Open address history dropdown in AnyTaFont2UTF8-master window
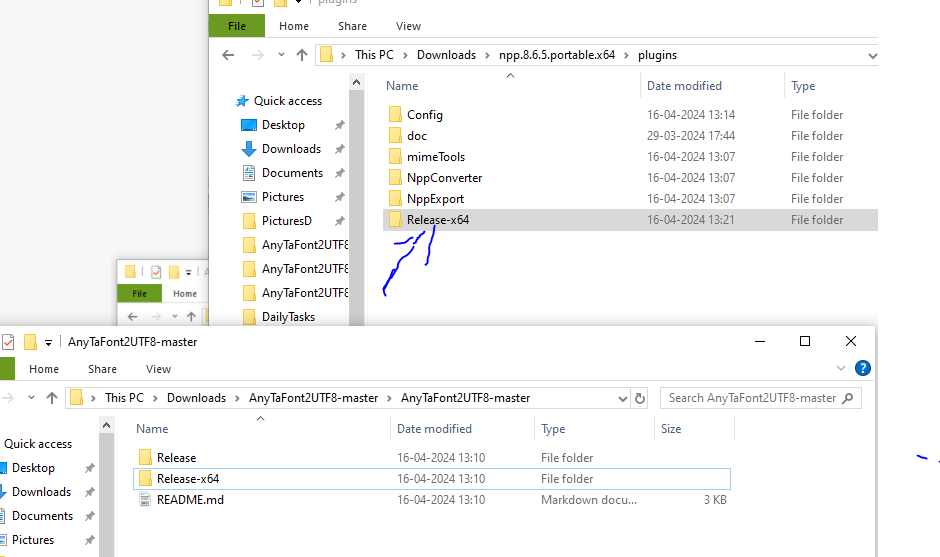Image resolution: width=940 pixels, height=557 pixels. 620,398
